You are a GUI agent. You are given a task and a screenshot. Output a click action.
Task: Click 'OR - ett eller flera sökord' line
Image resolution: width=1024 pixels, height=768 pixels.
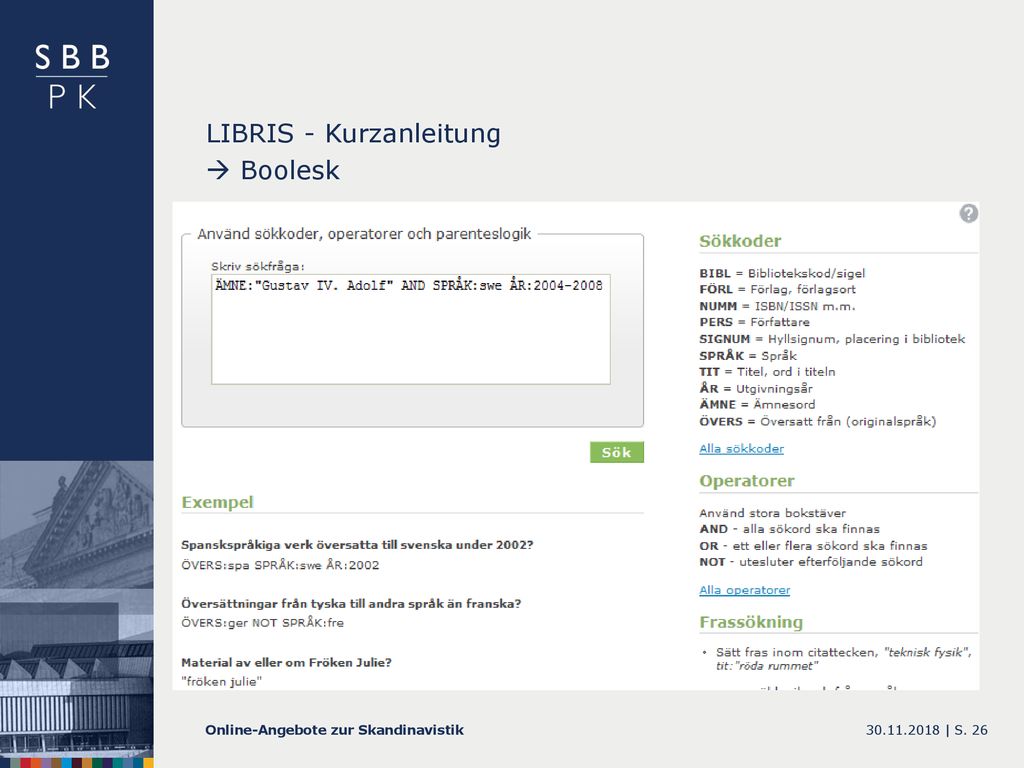point(813,545)
